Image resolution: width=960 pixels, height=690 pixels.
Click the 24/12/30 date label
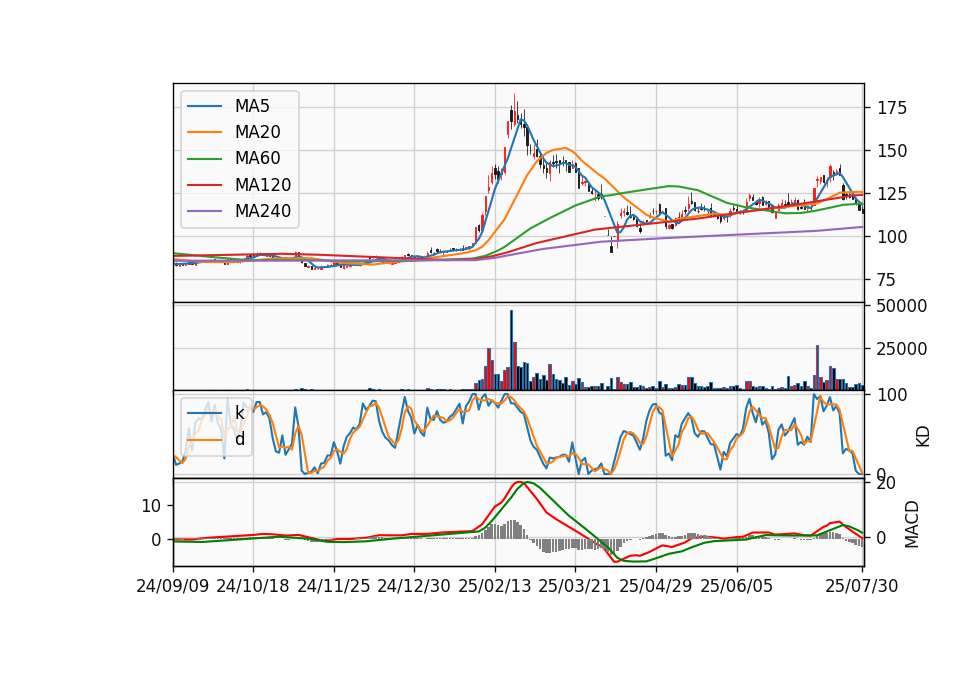pos(414,586)
